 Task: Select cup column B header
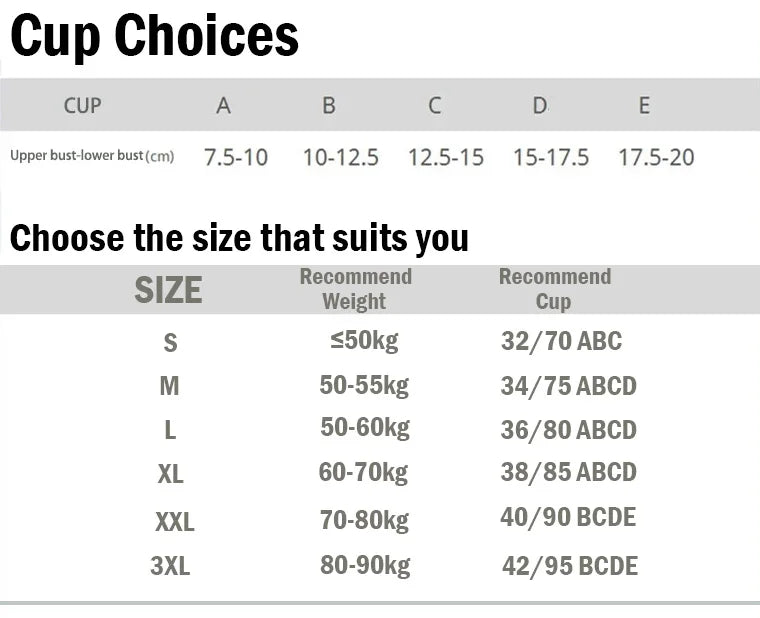coord(328,105)
